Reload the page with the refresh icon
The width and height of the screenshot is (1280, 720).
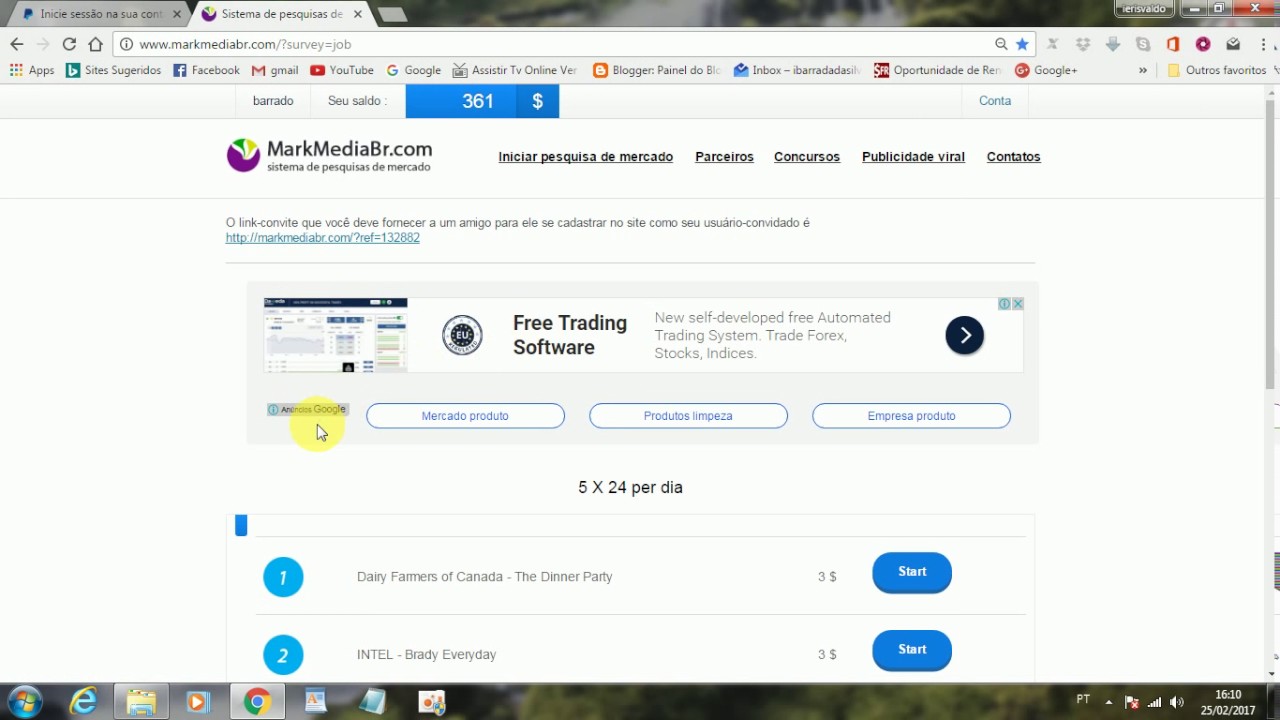point(69,44)
